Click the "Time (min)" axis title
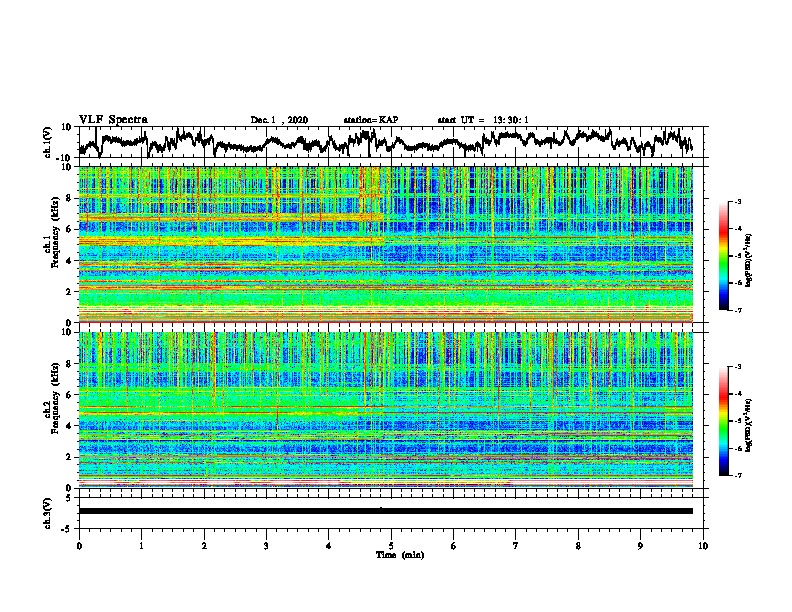 [400, 555]
